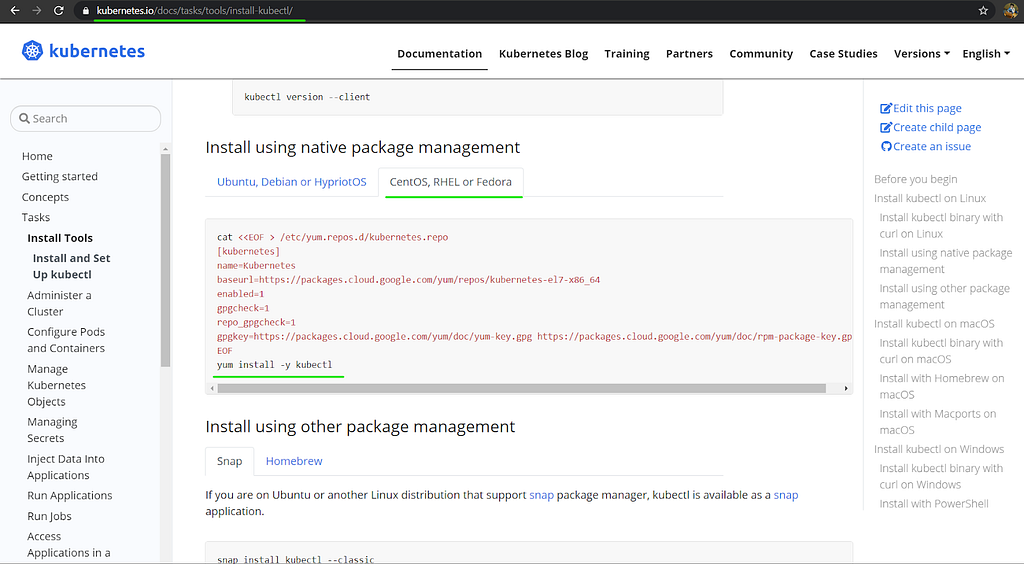Image resolution: width=1024 pixels, height=564 pixels.
Task: Open the Case Studies nav link
Action: pos(843,54)
